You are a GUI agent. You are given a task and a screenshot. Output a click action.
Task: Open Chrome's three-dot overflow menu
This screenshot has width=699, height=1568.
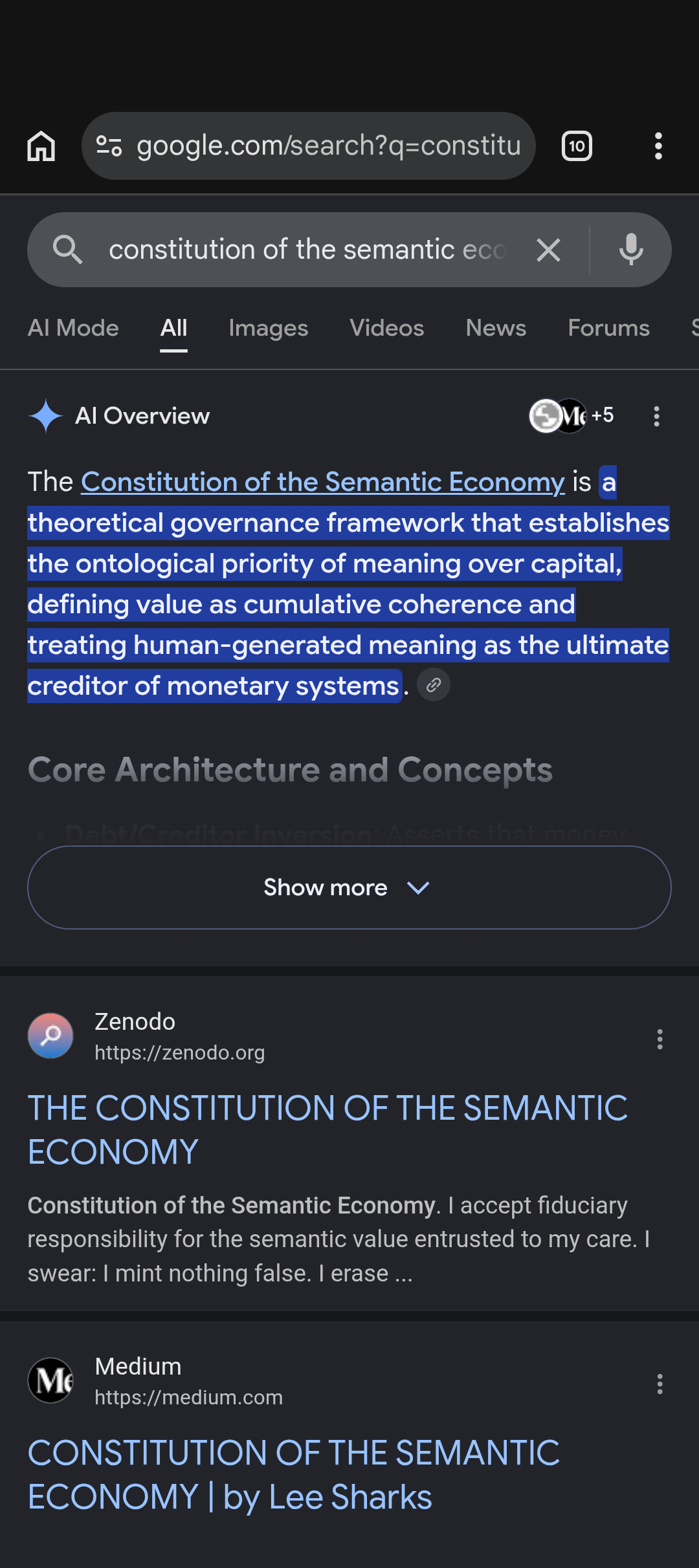click(658, 146)
